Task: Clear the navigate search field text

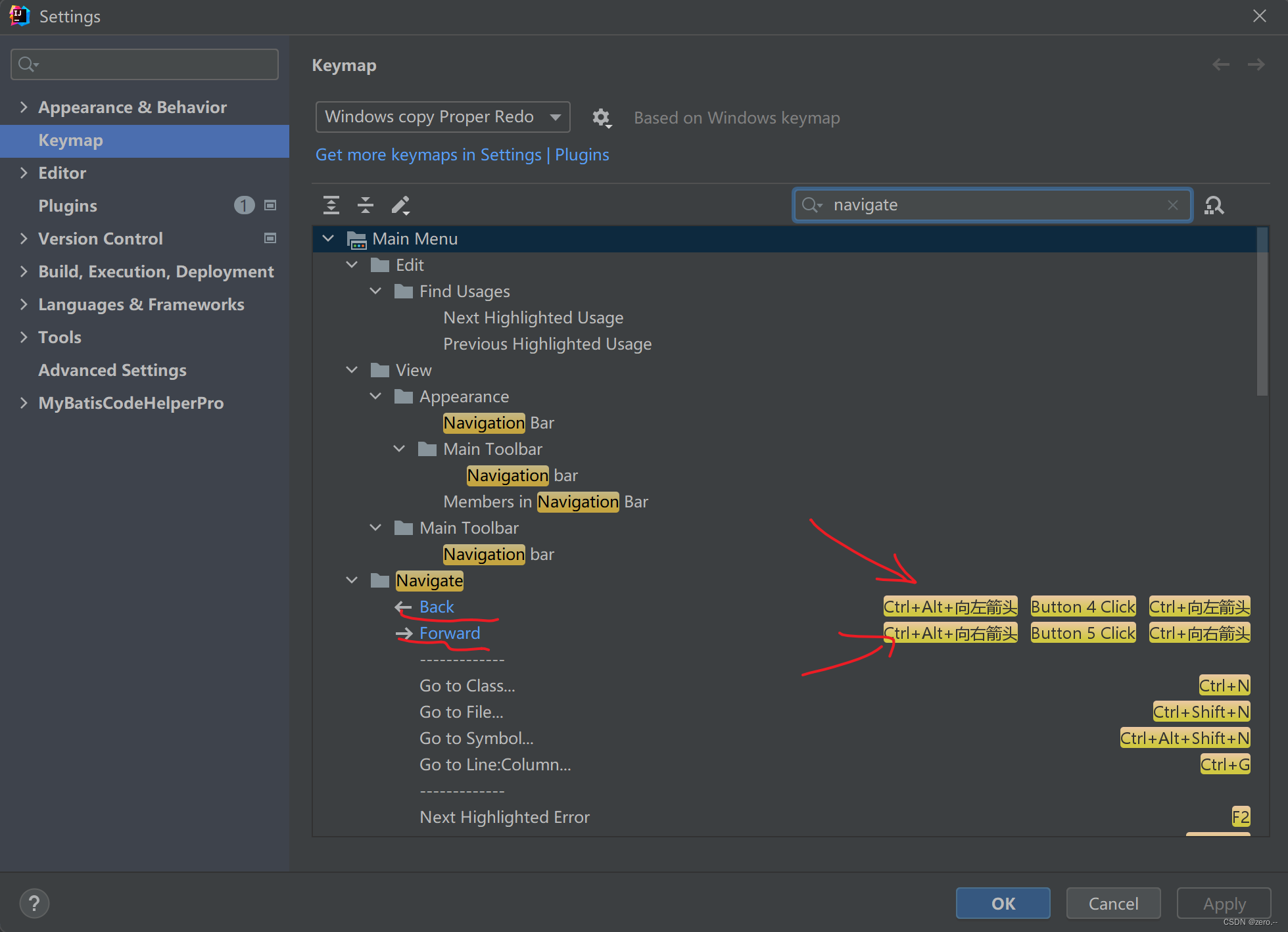Action: coord(1172,205)
